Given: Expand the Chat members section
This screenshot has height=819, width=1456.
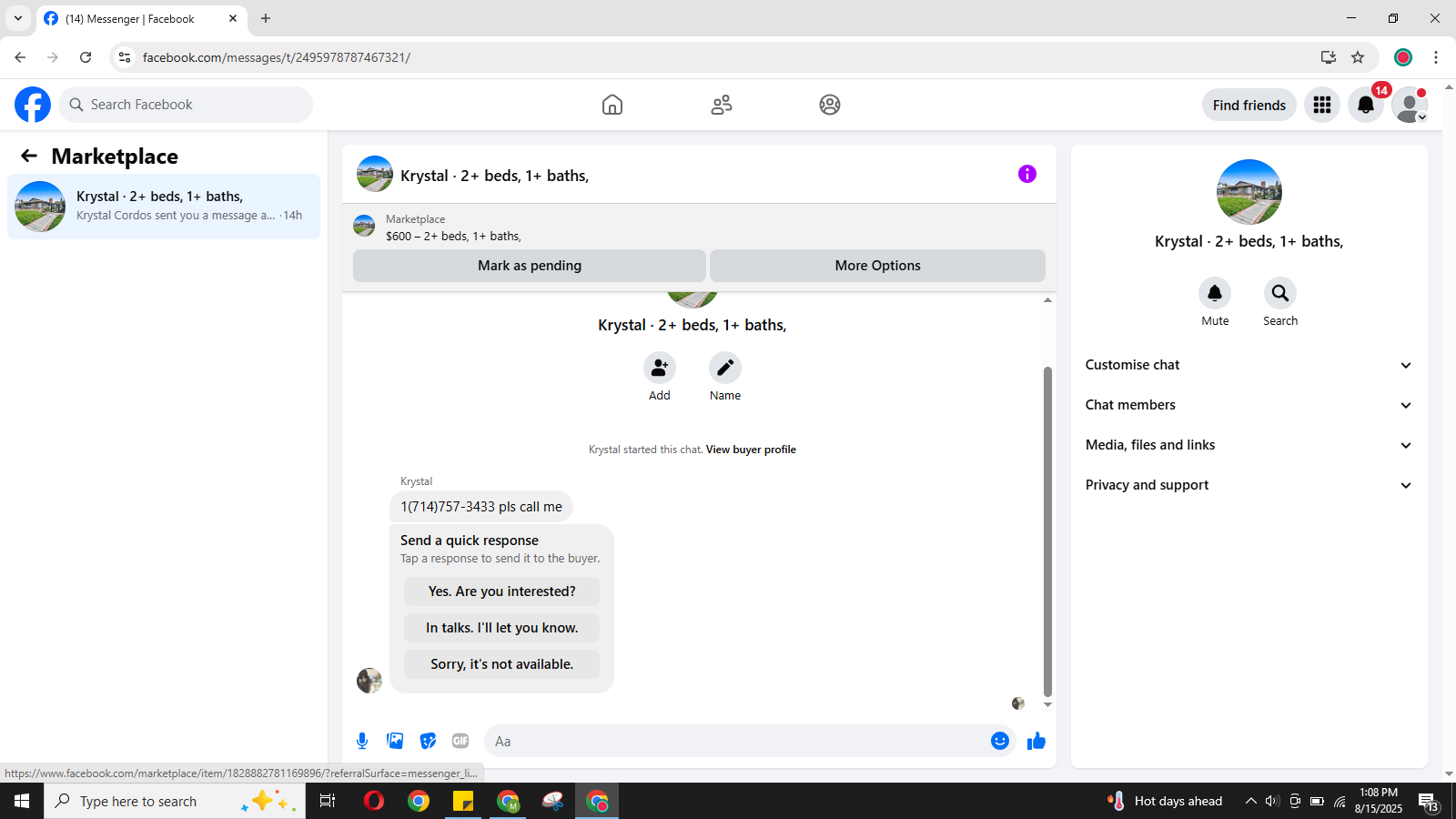Looking at the screenshot, I should 1249,405.
